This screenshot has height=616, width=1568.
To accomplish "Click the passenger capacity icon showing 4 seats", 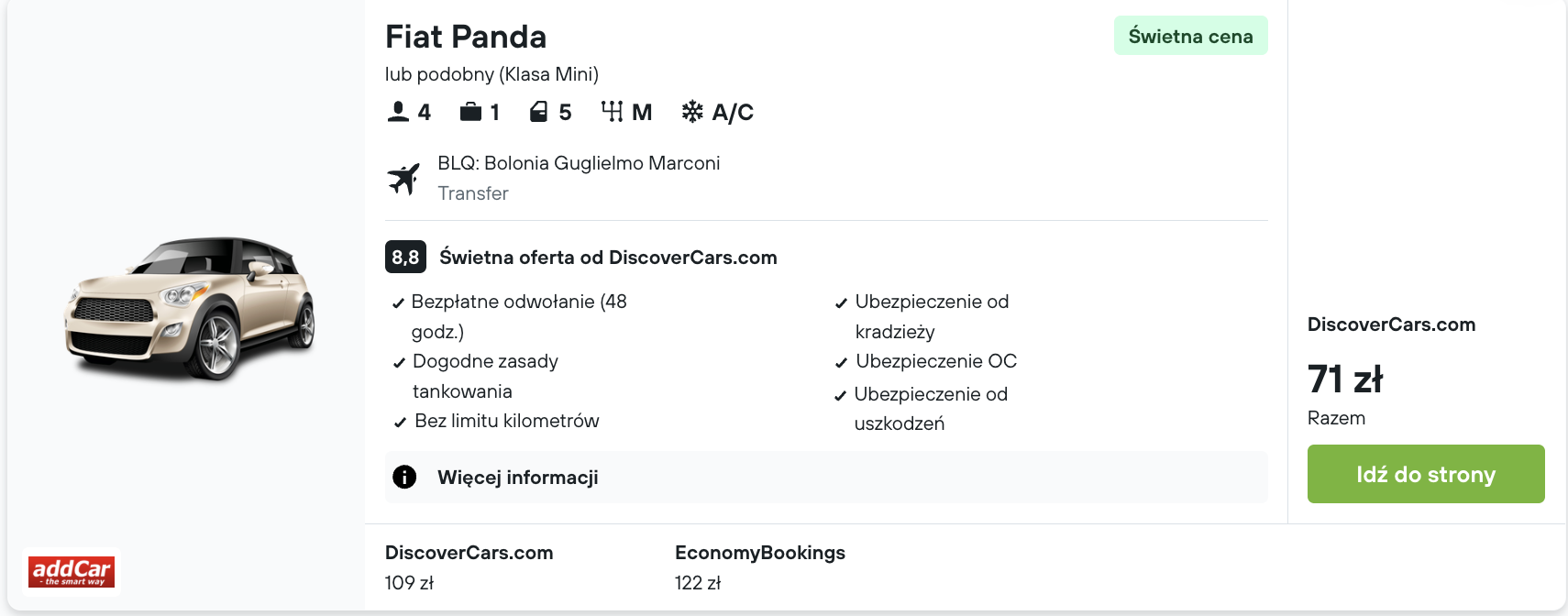I will point(397,111).
